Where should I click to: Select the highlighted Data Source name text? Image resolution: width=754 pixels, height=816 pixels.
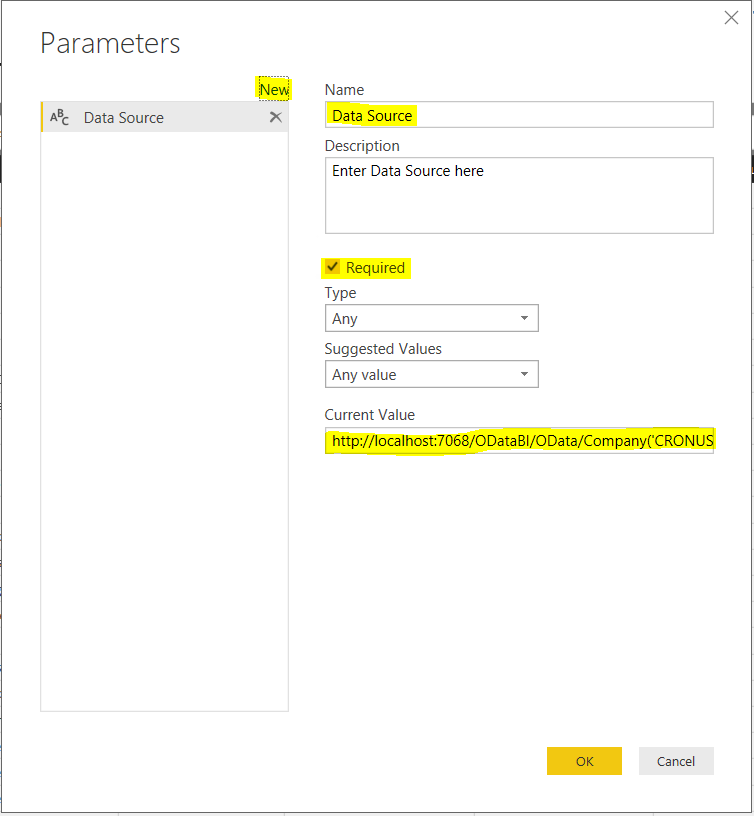pyautogui.click(x=371, y=115)
